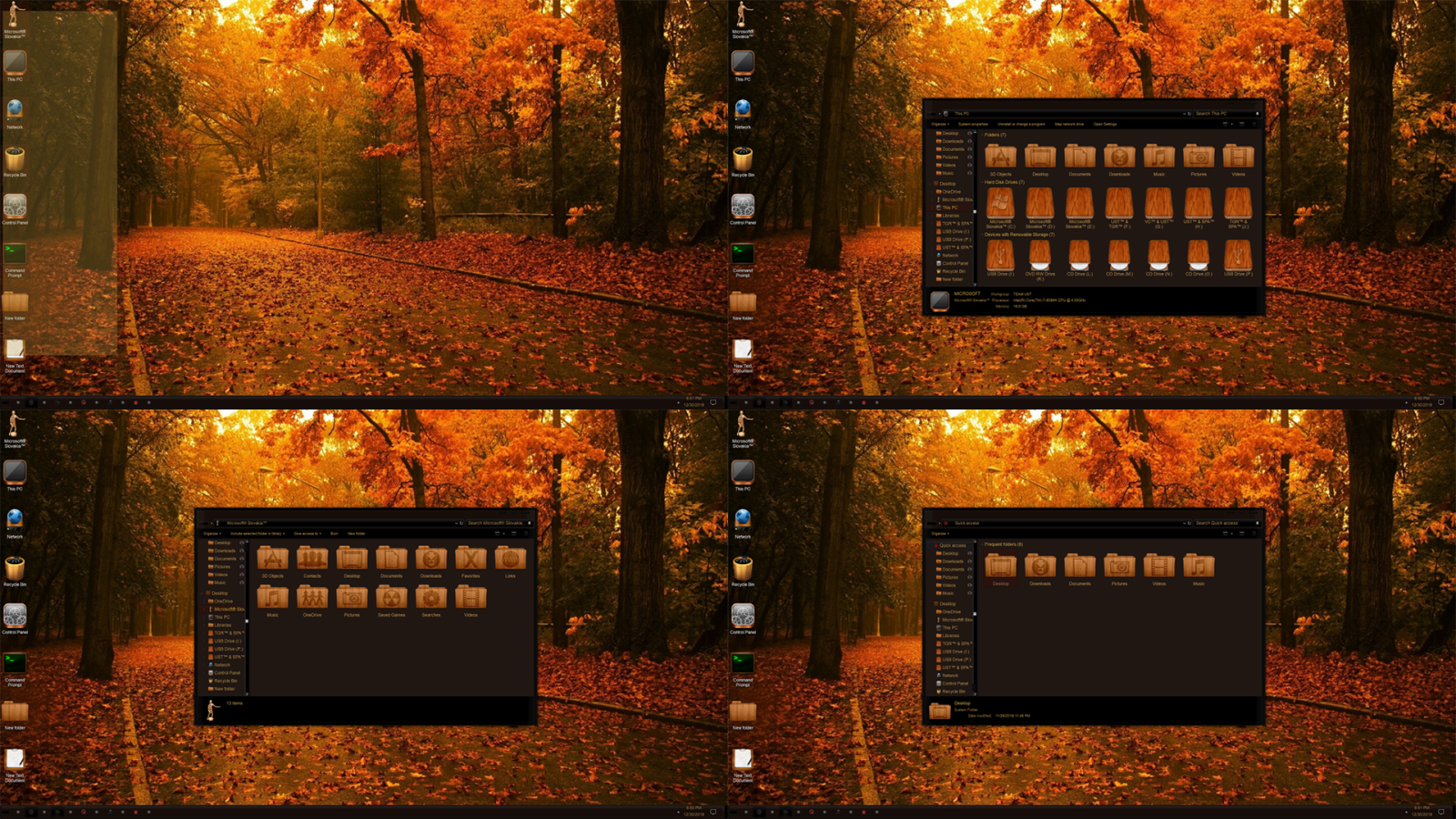1456x819 pixels.
Task: Click 'Map network drive' command
Action: [x=1068, y=125]
